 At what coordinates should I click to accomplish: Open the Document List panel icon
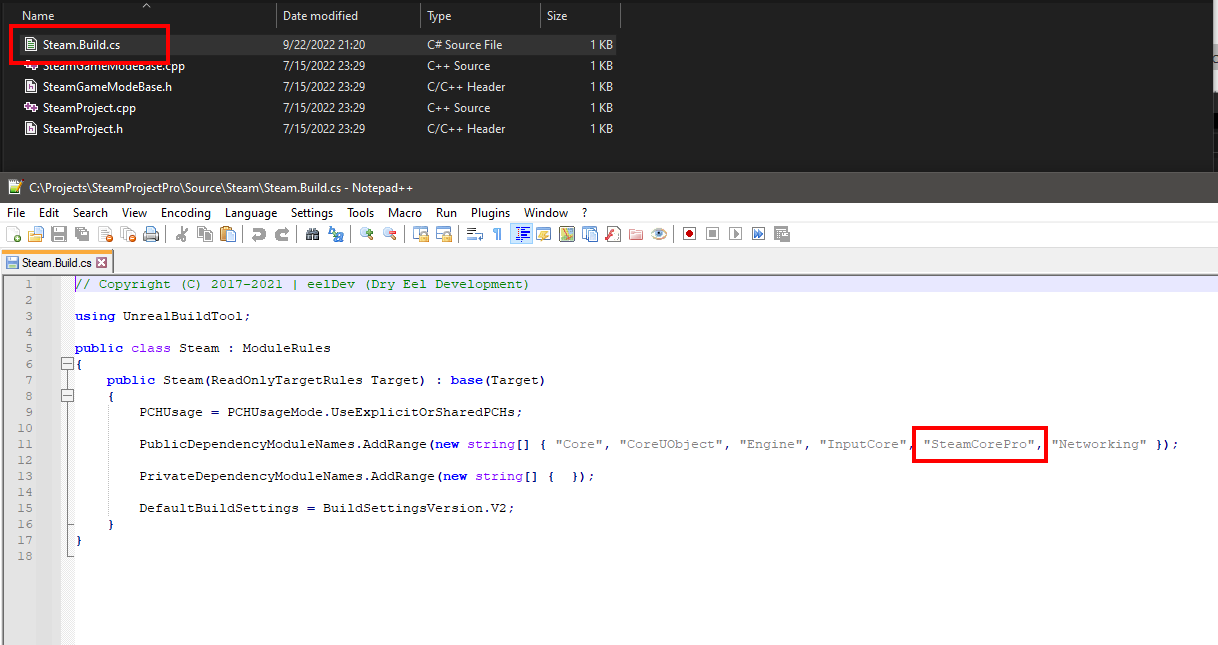pyautogui.click(x=590, y=234)
